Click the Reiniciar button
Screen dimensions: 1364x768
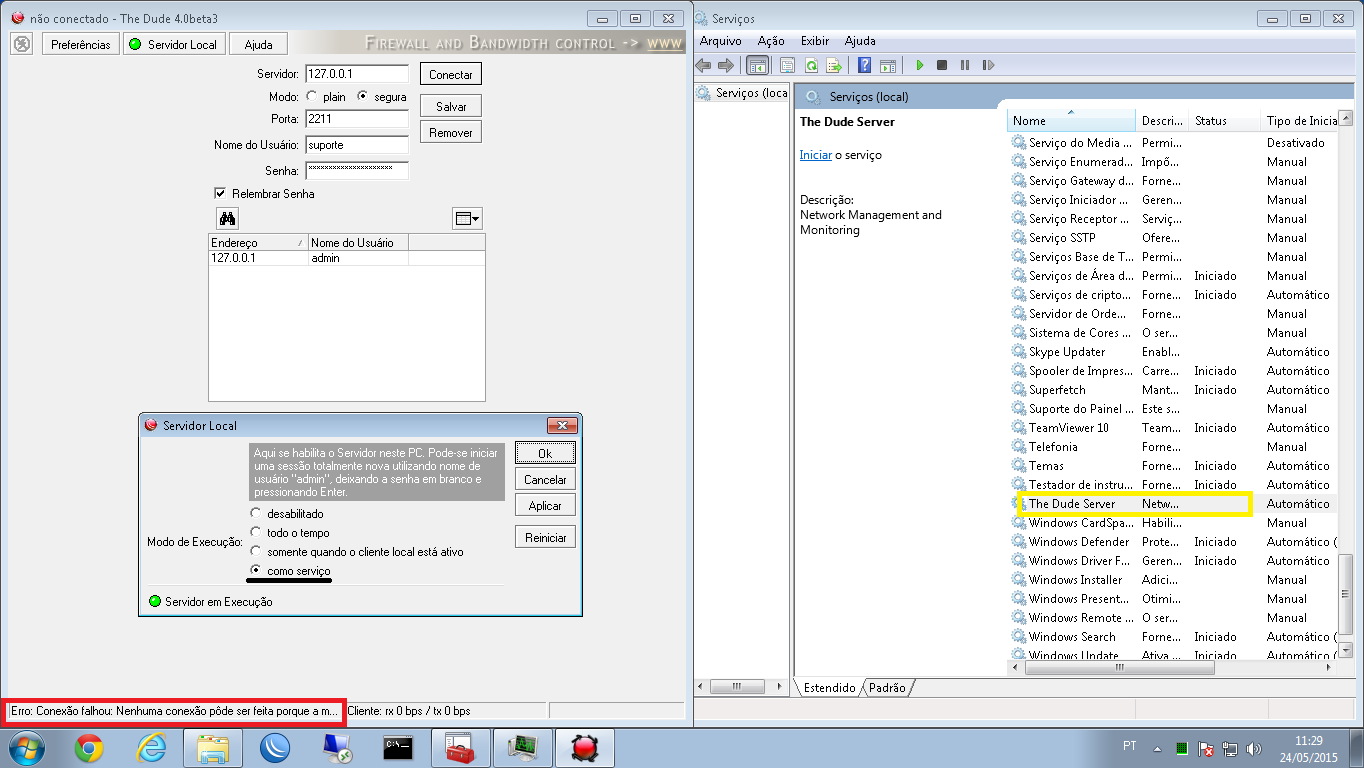pos(545,537)
